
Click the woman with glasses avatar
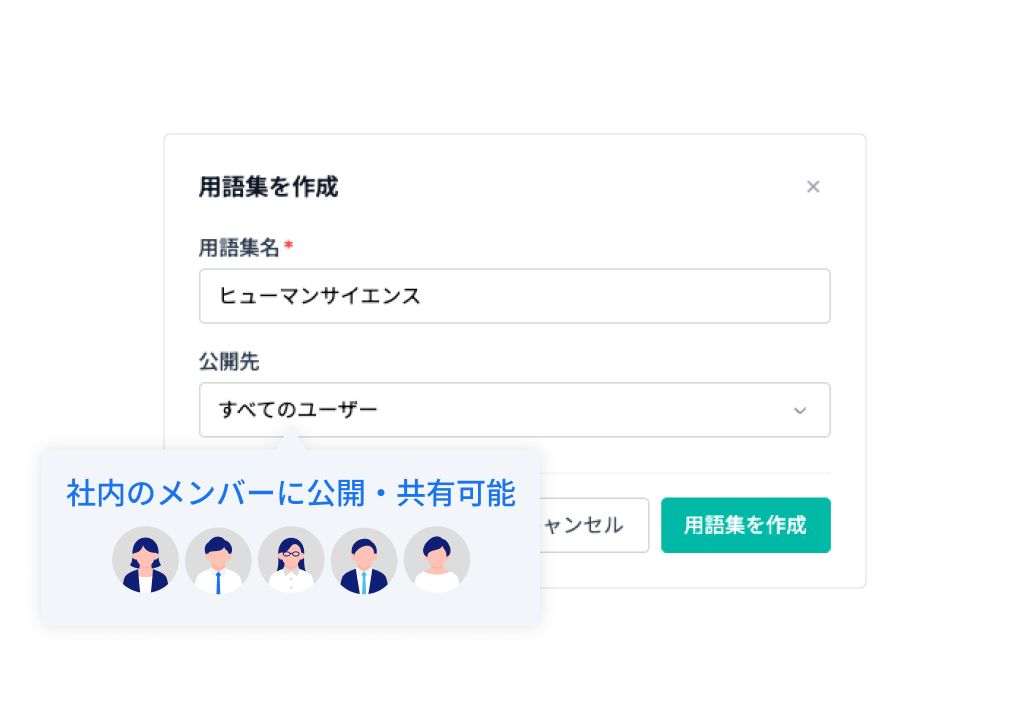[291, 560]
